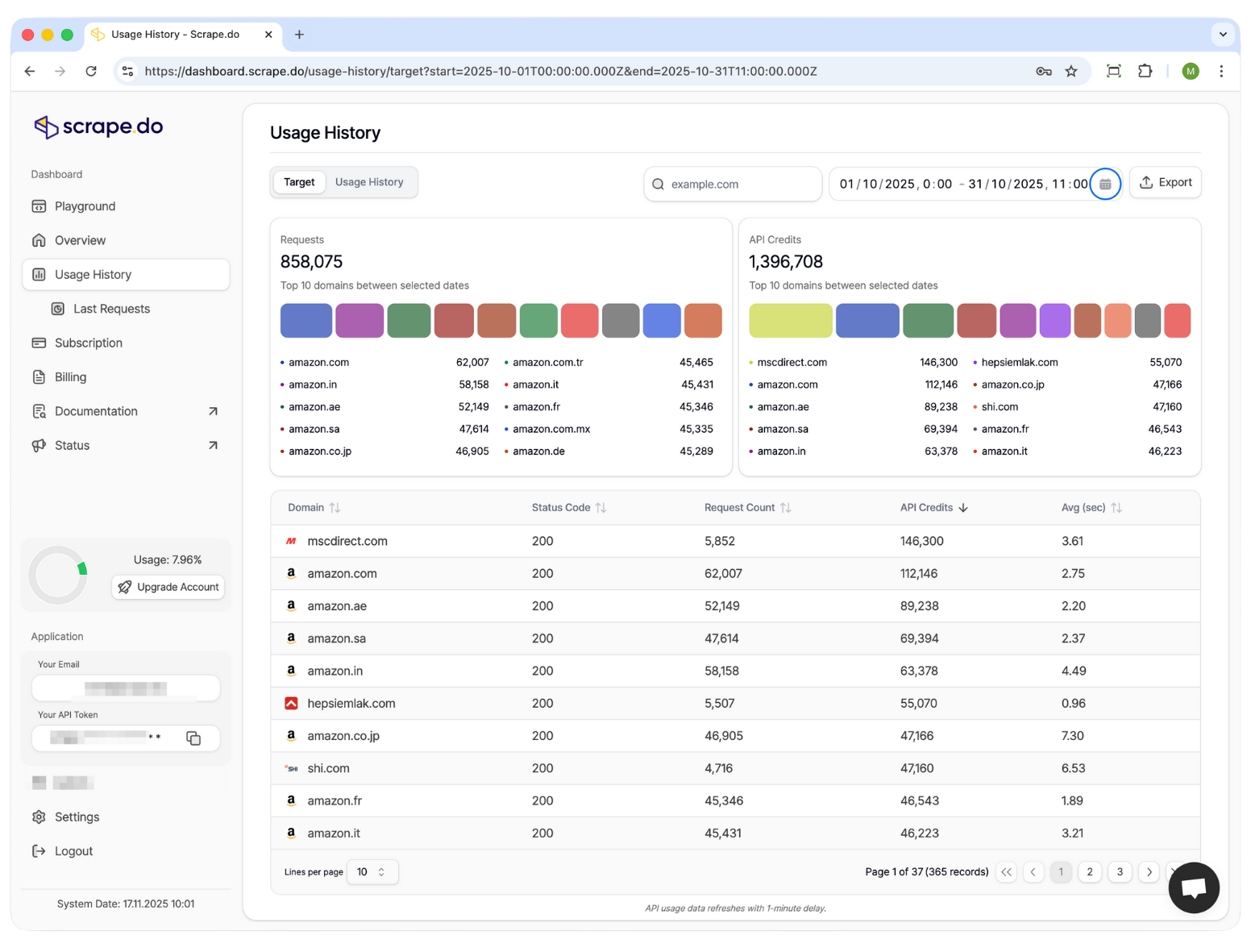Open the browser extensions puzzle icon

click(1145, 71)
